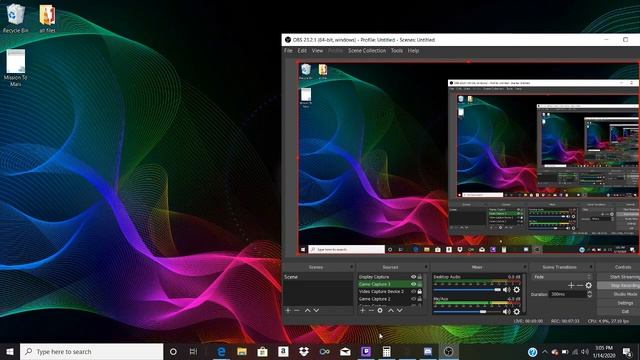Pop out the Mixer dock panel
Viewport: 640px width, 360px height.
pos(525,267)
